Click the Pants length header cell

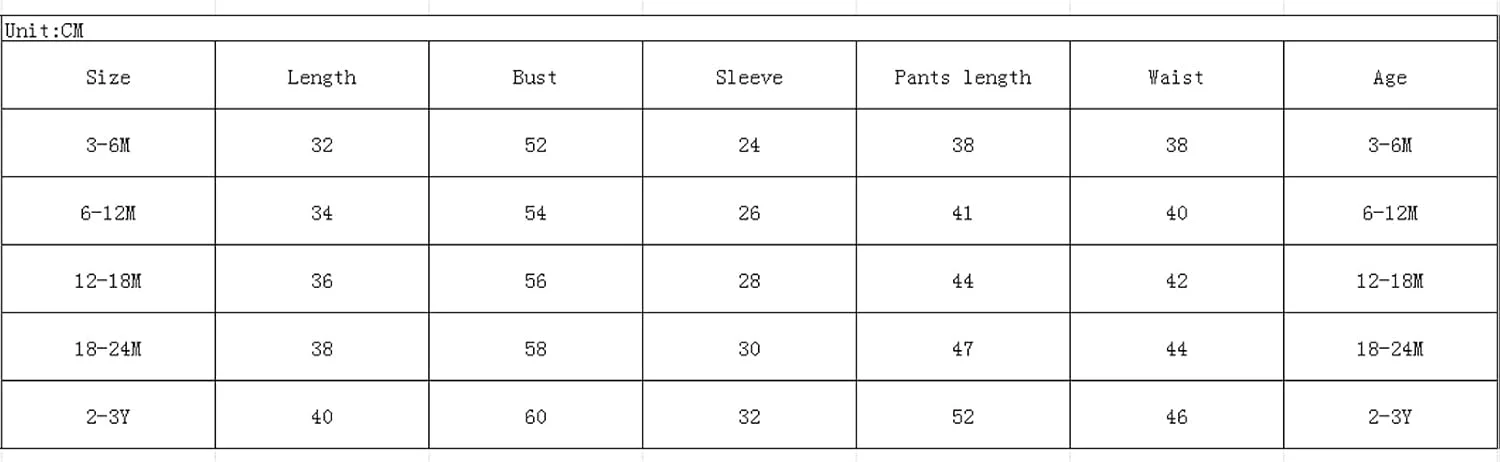962,77
